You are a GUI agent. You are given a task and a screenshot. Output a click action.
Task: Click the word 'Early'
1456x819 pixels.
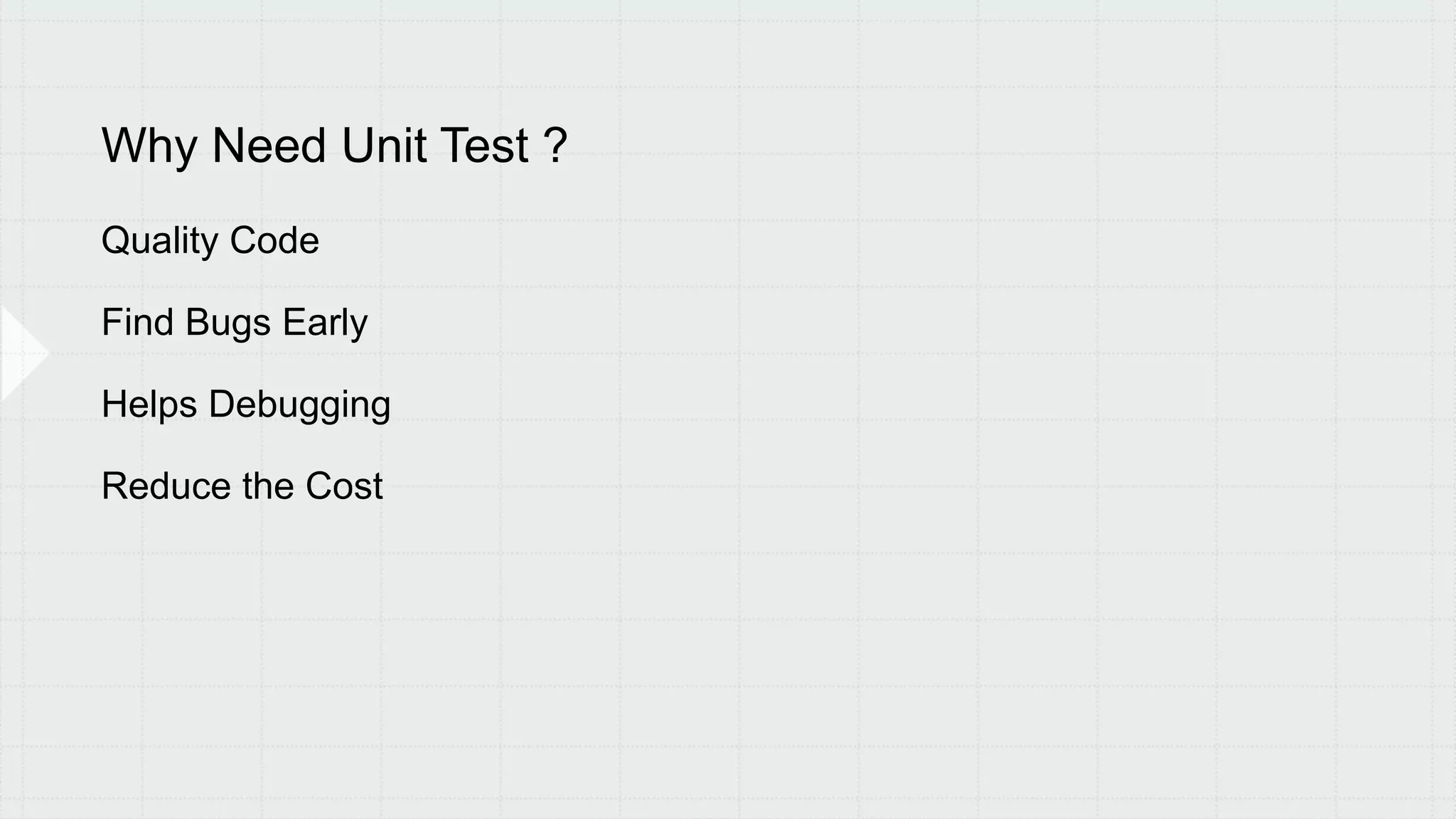325,322
